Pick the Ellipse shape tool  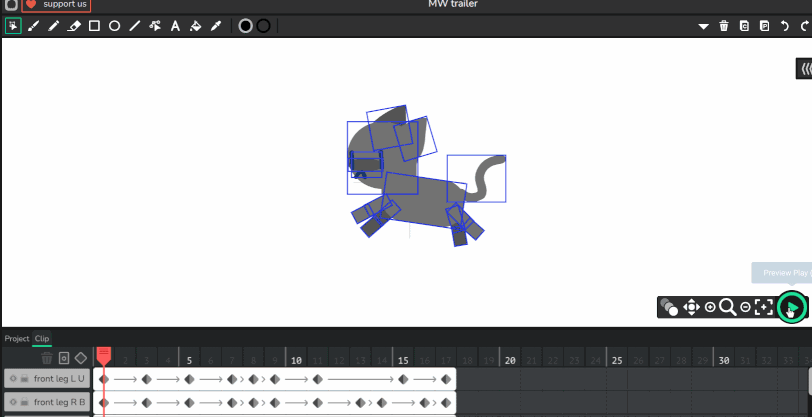click(114, 26)
